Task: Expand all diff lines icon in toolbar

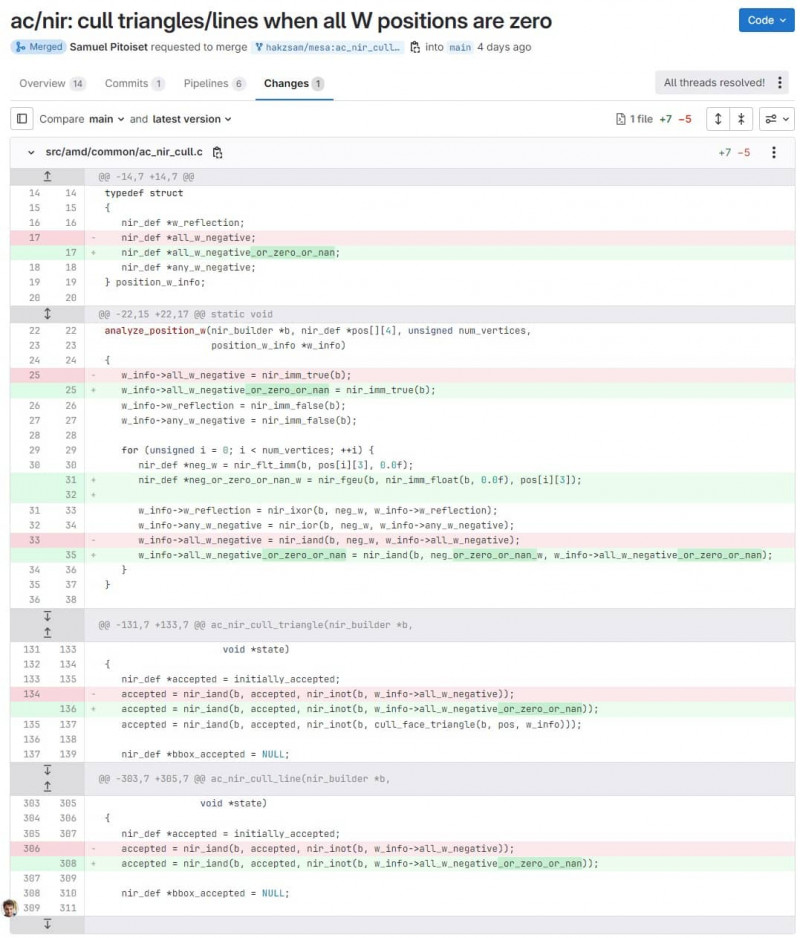Action: pyautogui.click(x=717, y=118)
